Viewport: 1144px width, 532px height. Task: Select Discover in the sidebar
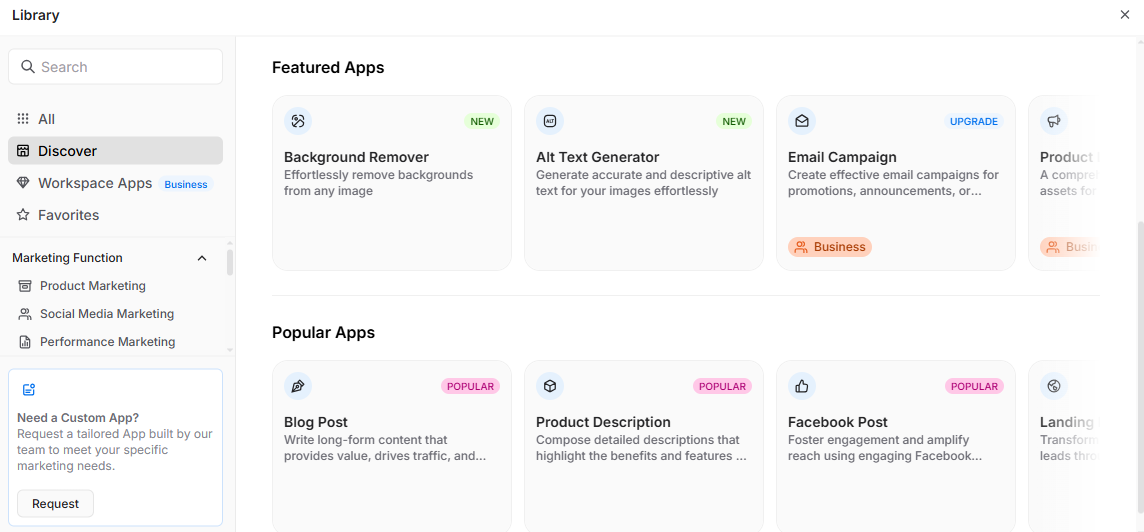67,151
